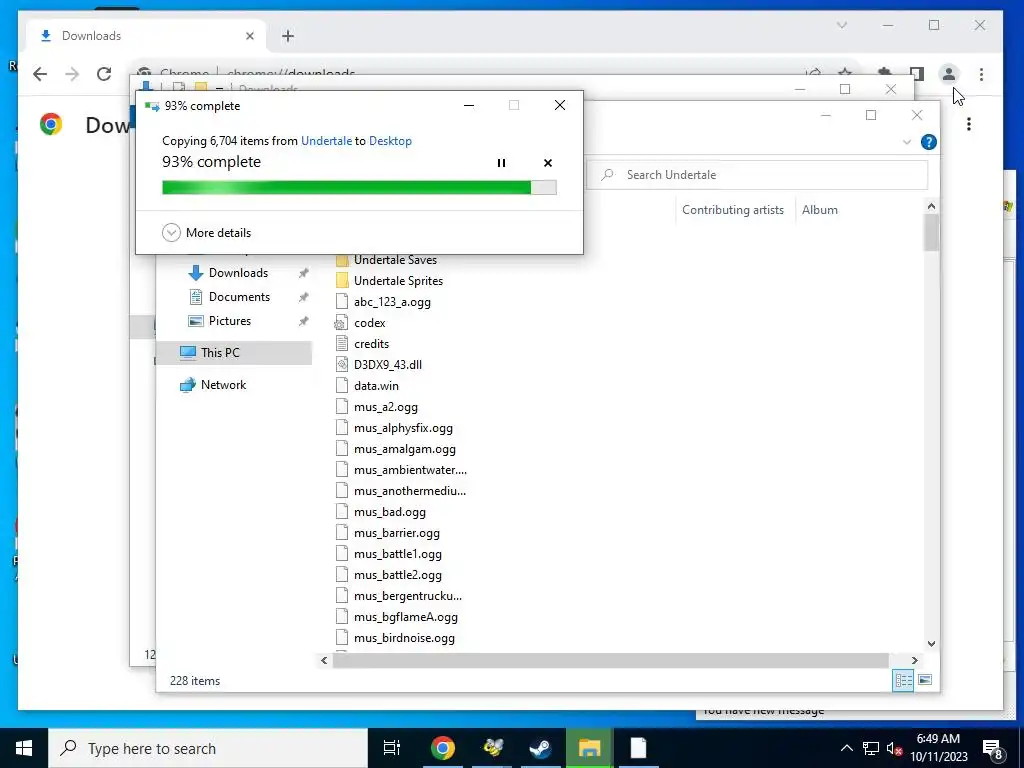Open Chrome three-dot menu
The width and height of the screenshot is (1024, 768).
pos(981,74)
